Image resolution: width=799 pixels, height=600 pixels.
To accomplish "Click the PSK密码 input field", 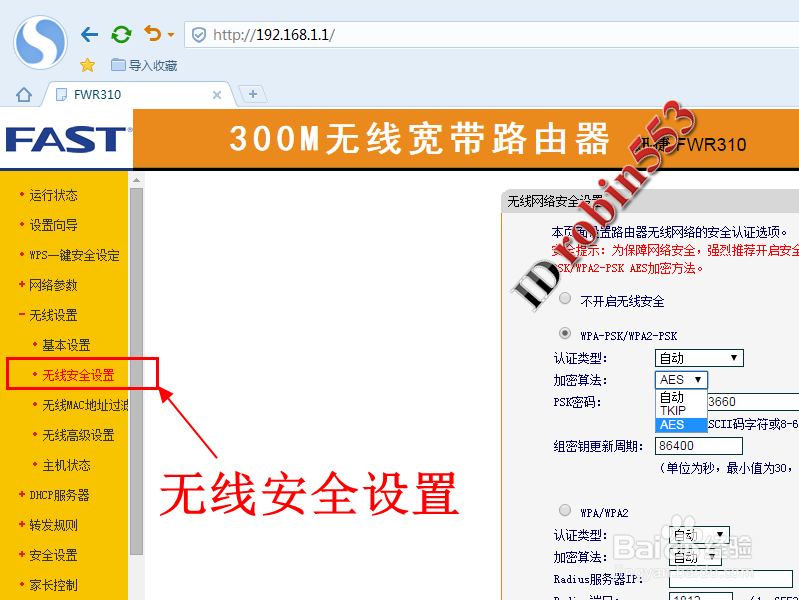I will pos(753,402).
